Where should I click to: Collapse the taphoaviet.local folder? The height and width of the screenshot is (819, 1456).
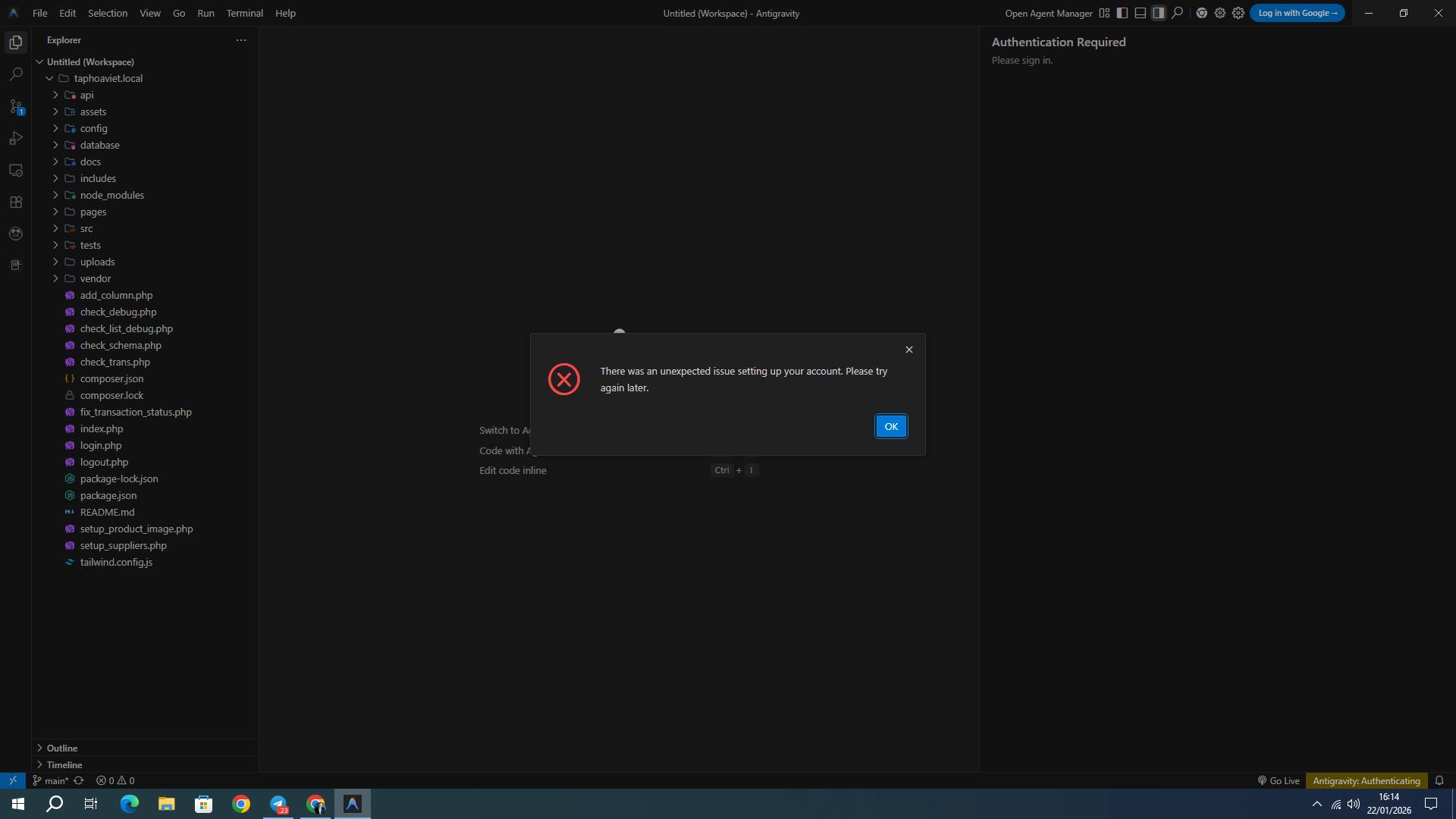(x=49, y=78)
